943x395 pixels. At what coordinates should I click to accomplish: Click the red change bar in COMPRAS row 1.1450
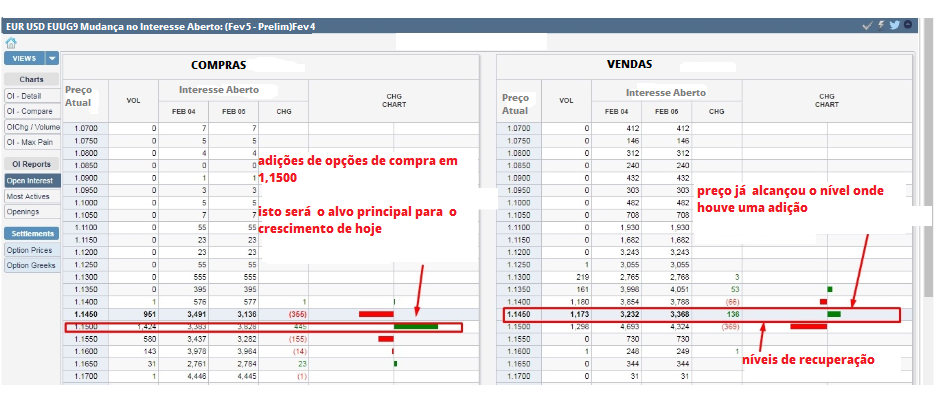pos(376,314)
